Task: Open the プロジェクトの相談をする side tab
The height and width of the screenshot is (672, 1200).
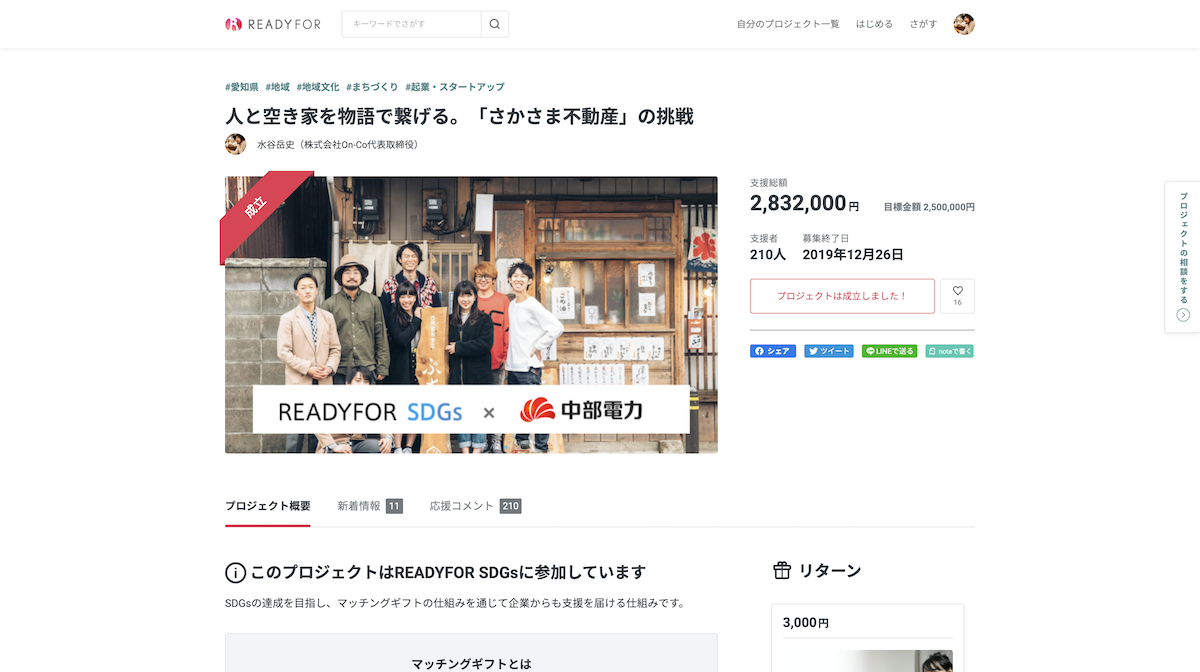Action: coord(1183,257)
